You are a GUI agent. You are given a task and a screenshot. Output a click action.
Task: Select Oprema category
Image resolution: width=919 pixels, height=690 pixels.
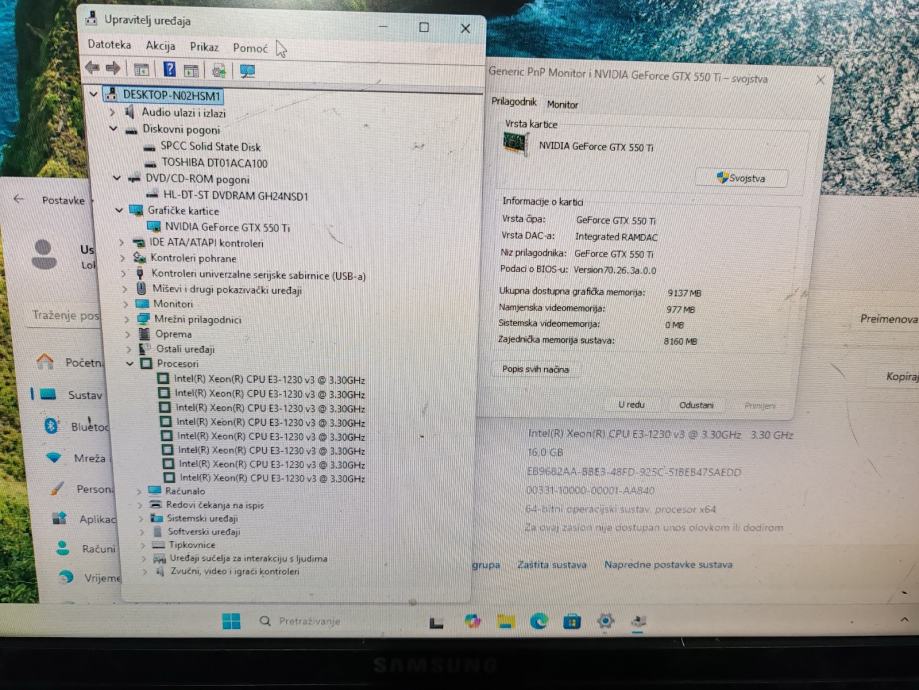coord(173,334)
